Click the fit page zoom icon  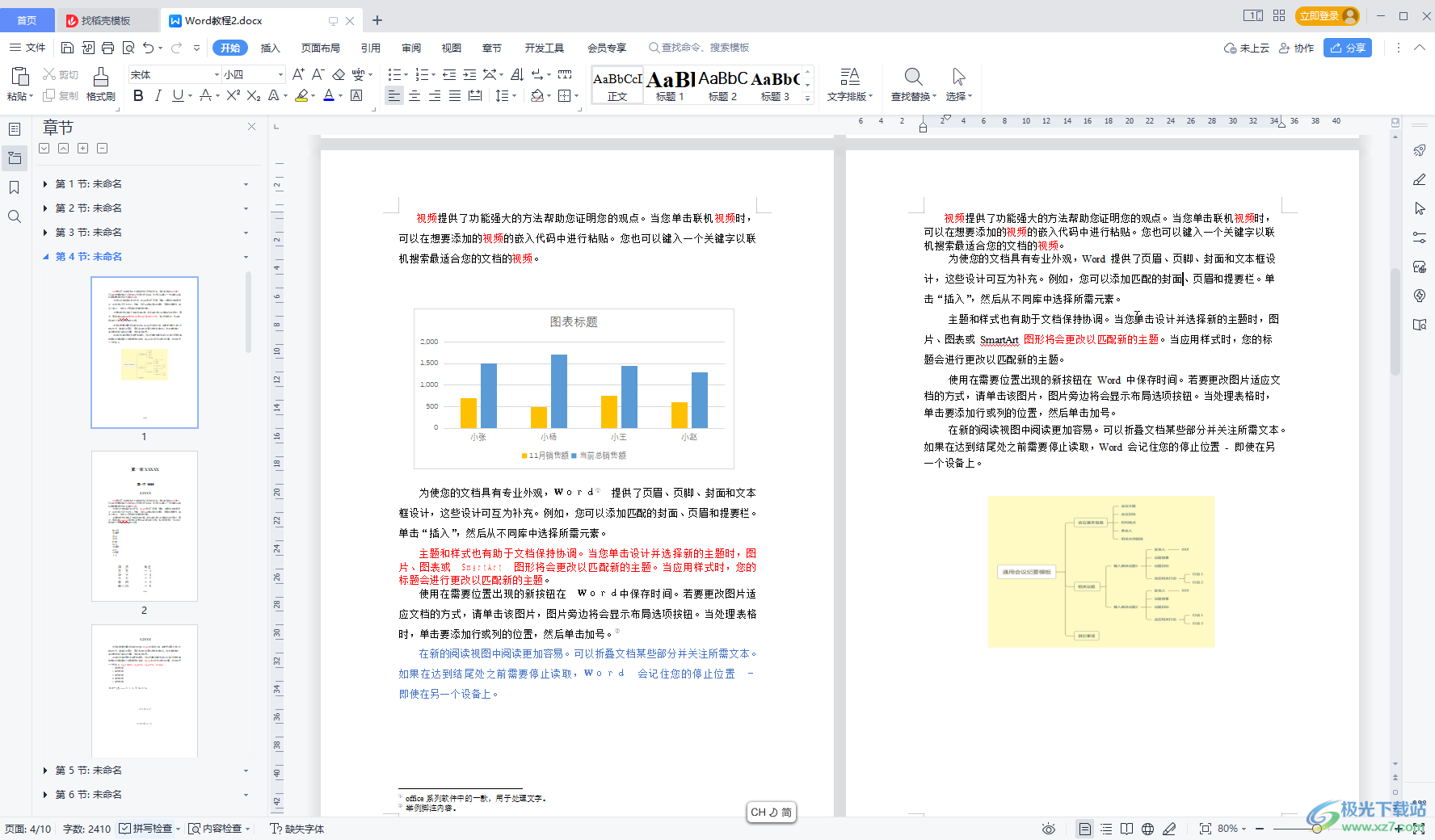coord(1206,829)
